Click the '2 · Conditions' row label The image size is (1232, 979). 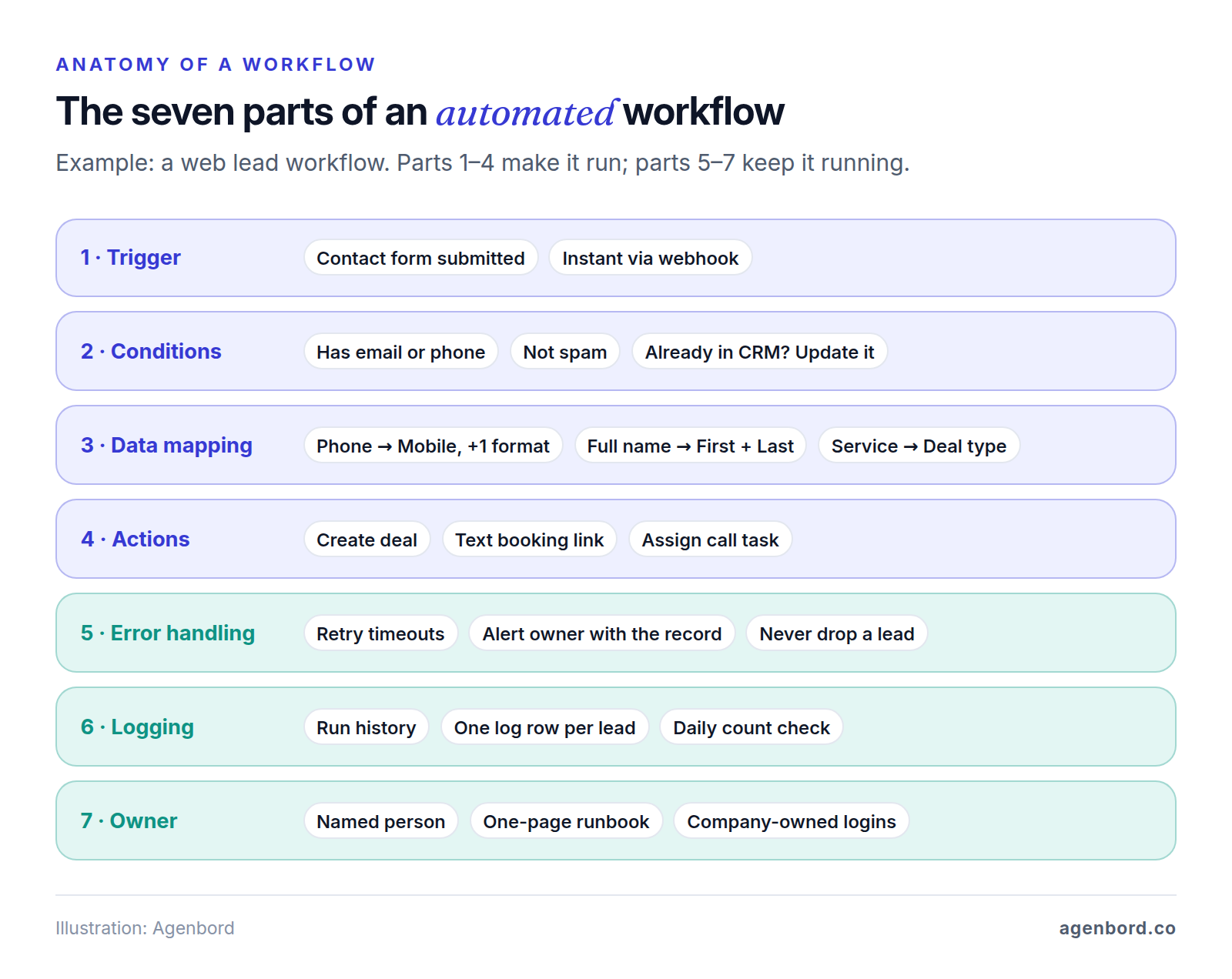151,351
